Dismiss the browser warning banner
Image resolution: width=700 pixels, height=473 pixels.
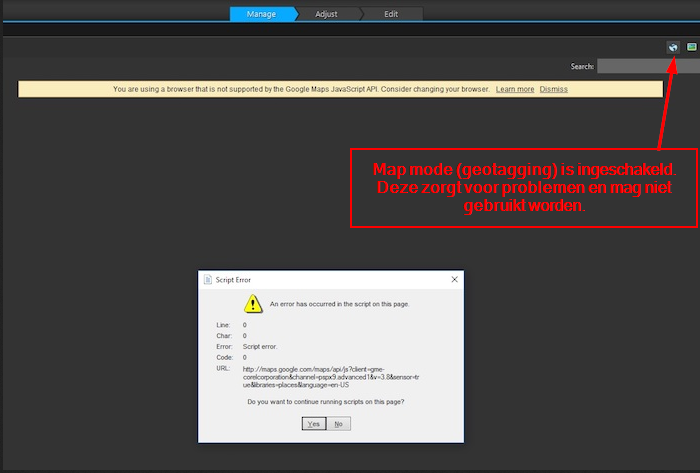[554, 89]
